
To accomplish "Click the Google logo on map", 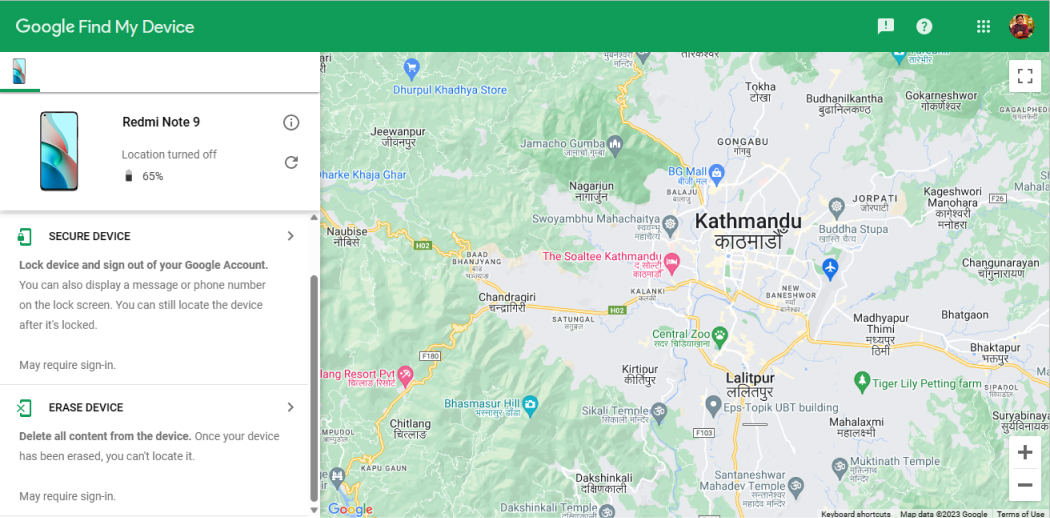I will click(350, 509).
